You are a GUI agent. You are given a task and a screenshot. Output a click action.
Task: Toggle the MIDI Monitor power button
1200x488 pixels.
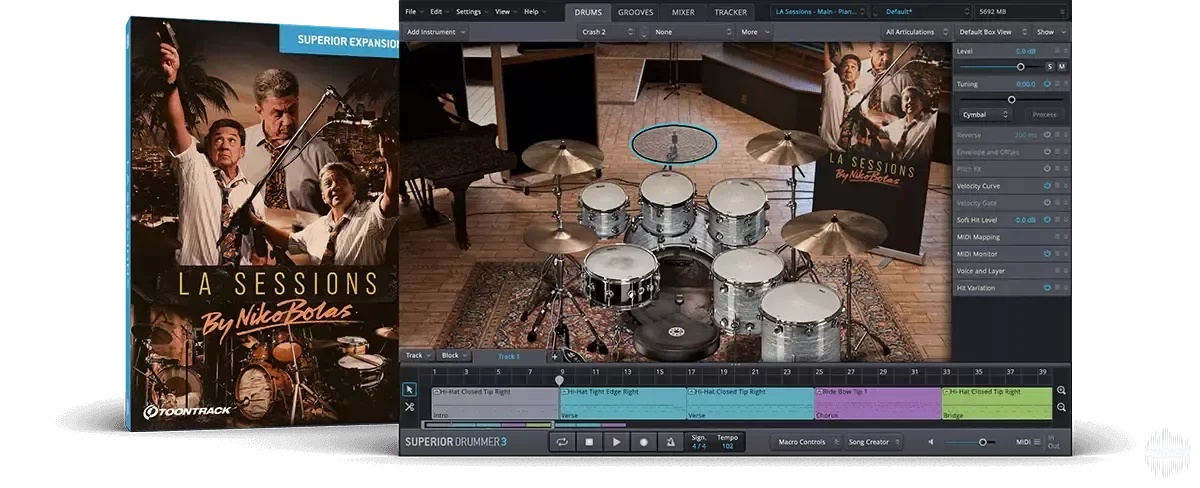pyautogui.click(x=1048, y=254)
